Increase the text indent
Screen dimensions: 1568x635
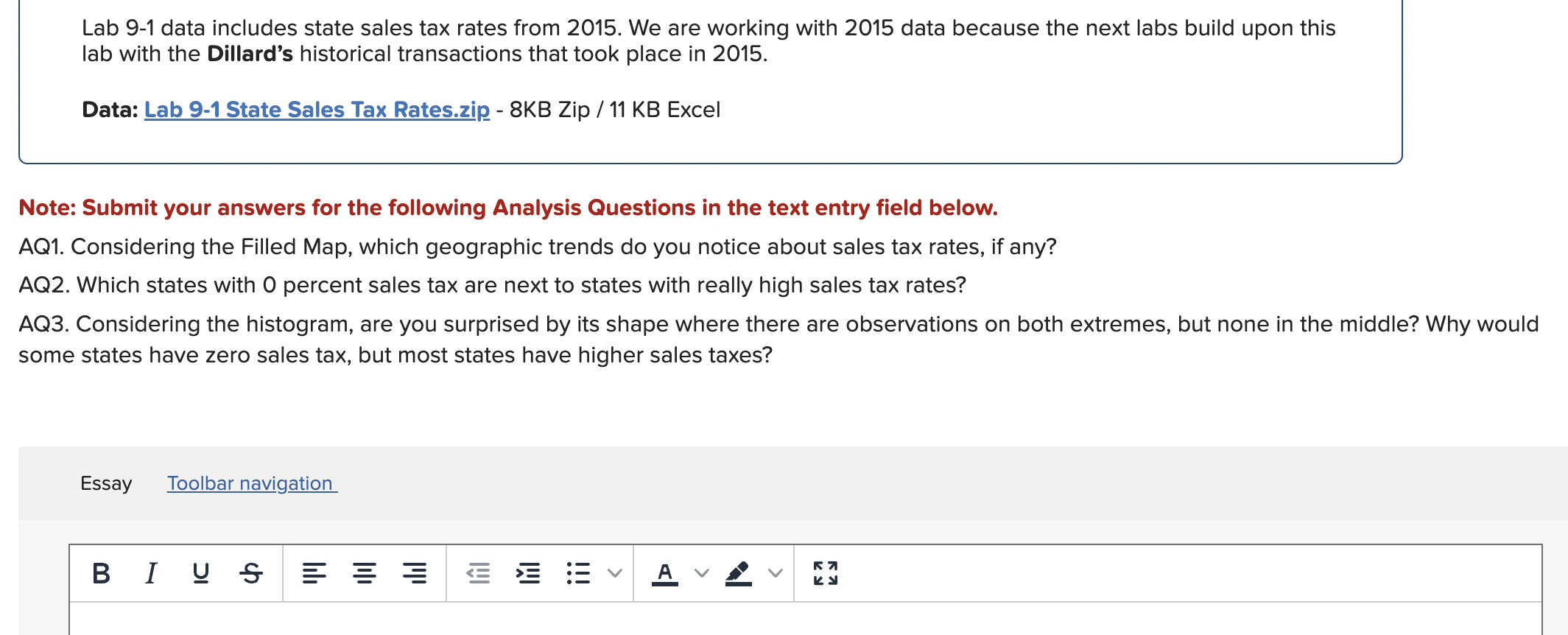[x=529, y=574]
